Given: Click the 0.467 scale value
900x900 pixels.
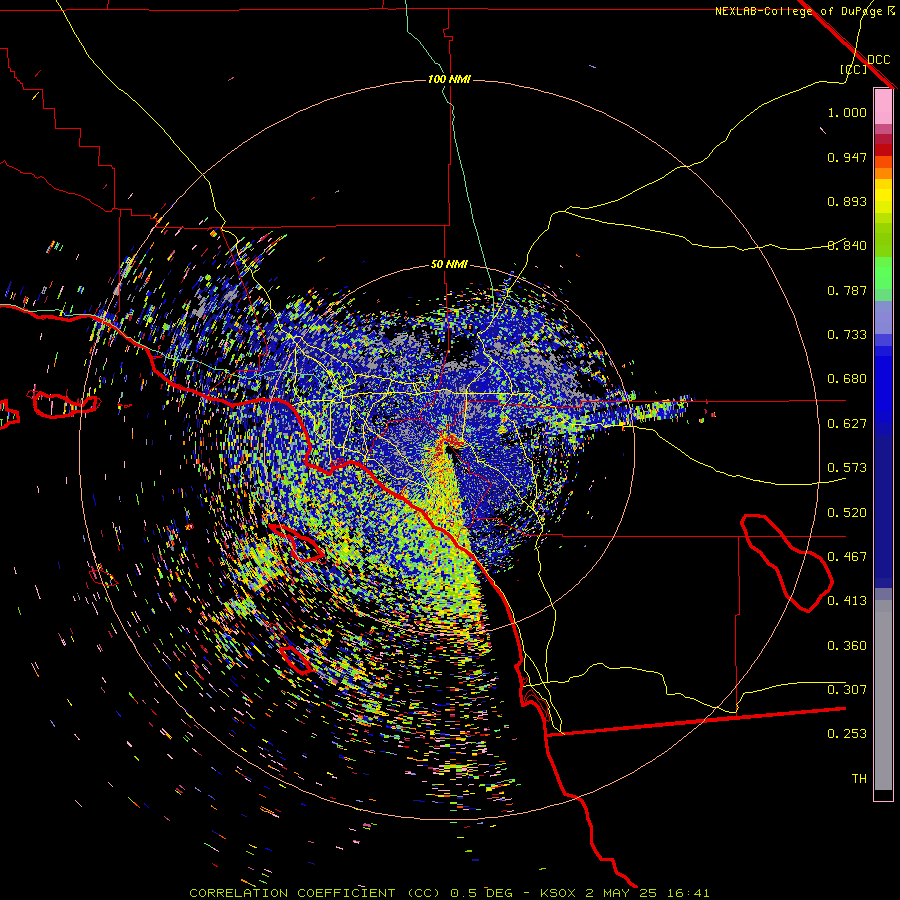Looking at the screenshot, I should pos(847,557).
